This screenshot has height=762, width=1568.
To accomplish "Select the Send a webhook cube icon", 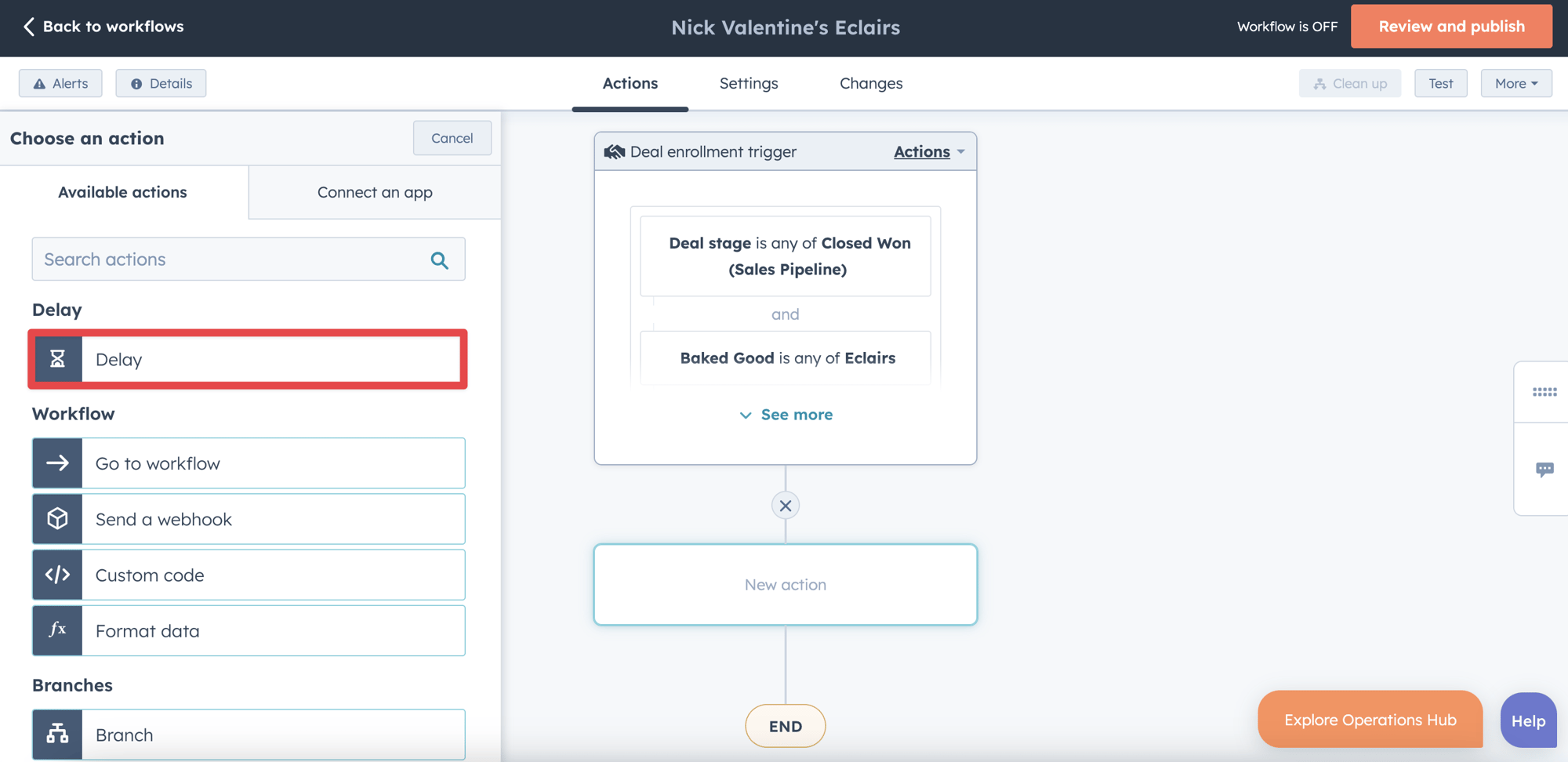I will (56, 518).
